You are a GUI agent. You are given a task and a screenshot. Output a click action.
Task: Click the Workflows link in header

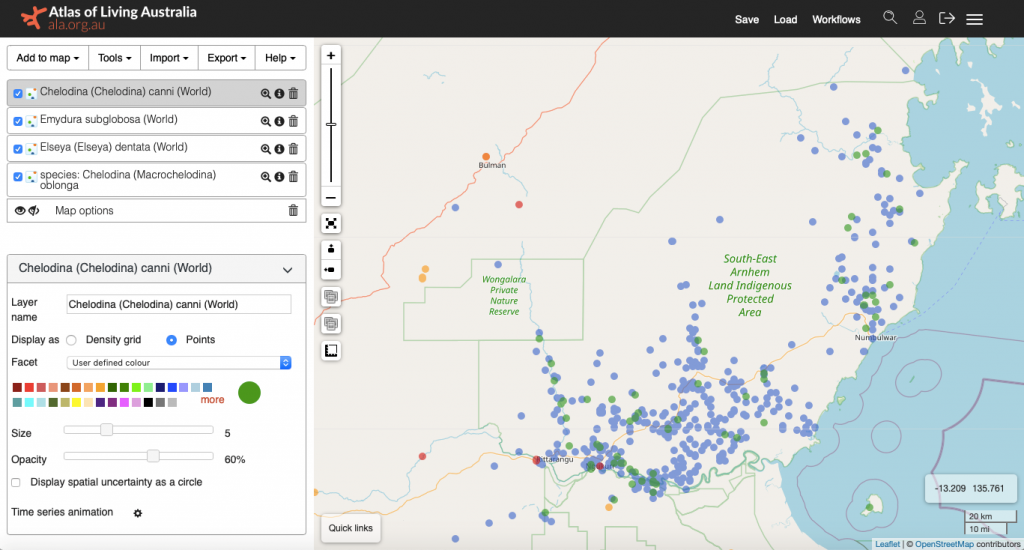pyautogui.click(x=836, y=20)
